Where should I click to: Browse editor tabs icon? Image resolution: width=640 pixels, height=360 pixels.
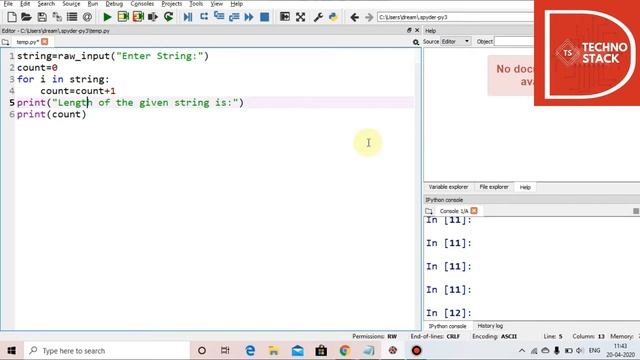5,42
